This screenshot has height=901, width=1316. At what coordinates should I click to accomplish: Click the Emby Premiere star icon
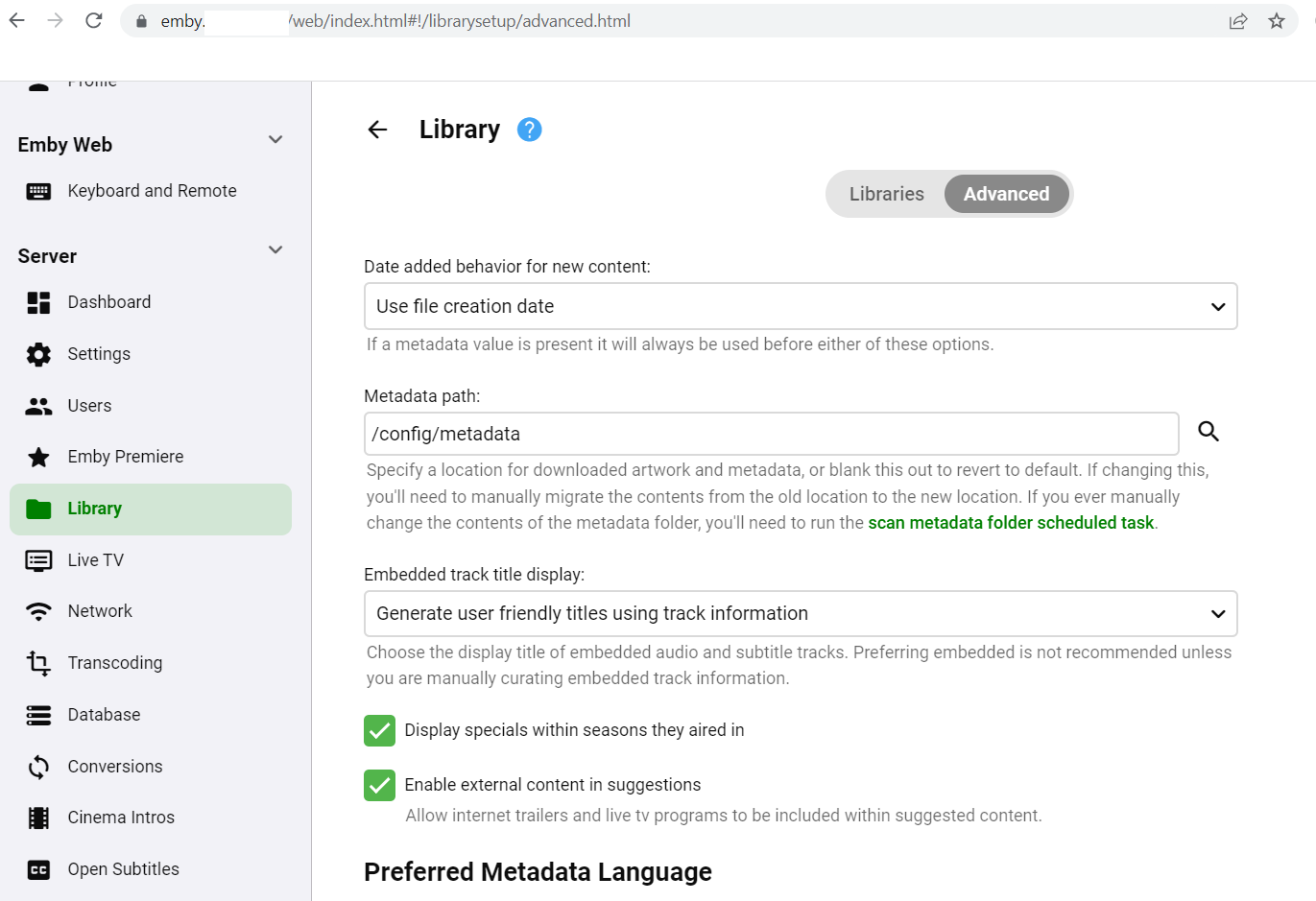(x=38, y=456)
